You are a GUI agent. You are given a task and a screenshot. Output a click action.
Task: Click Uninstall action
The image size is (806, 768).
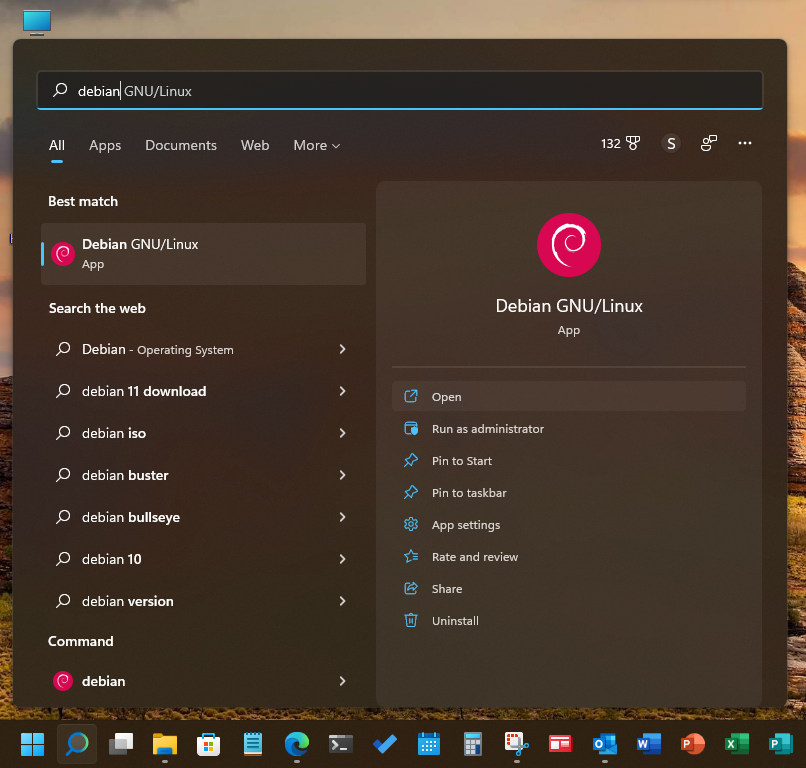(x=569, y=620)
